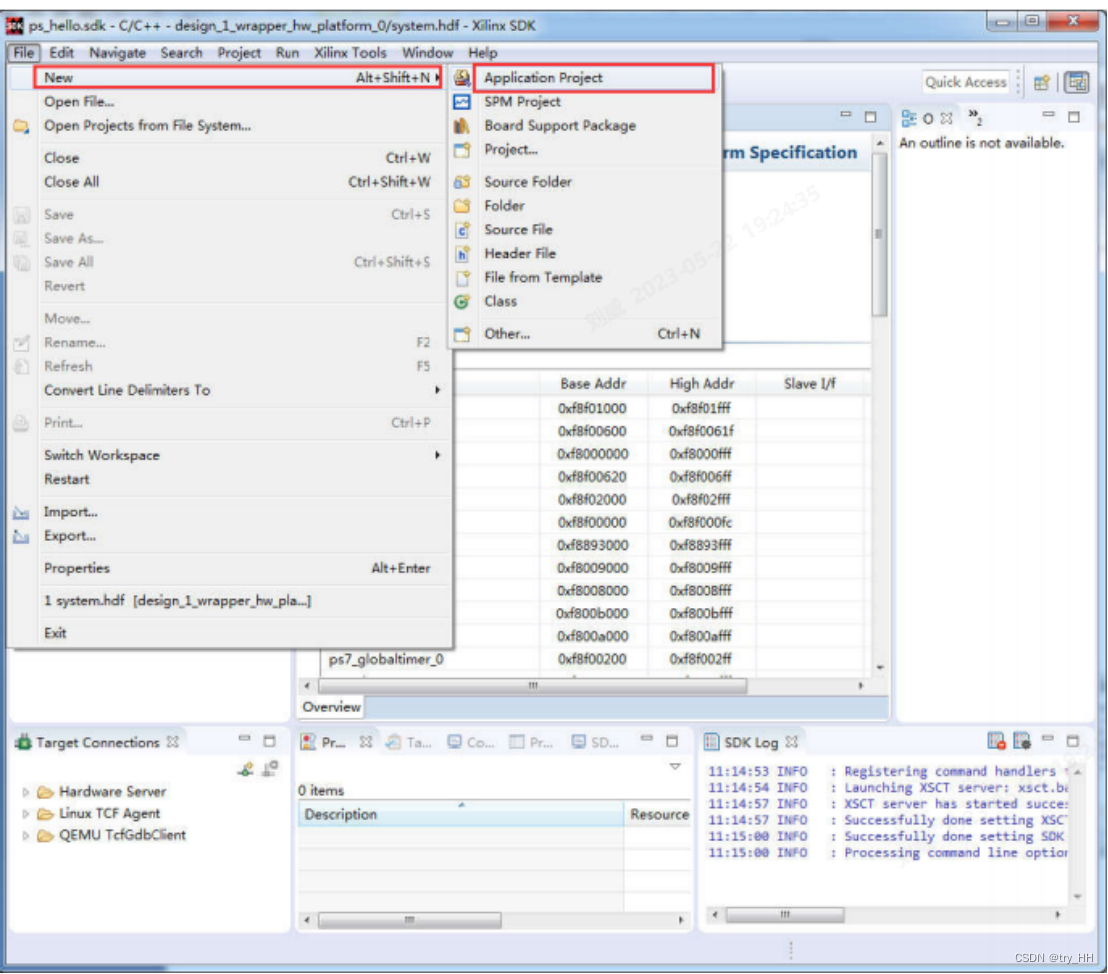Clear the SDK Log icon
The height and width of the screenshot is (974, 1108).
996,741
